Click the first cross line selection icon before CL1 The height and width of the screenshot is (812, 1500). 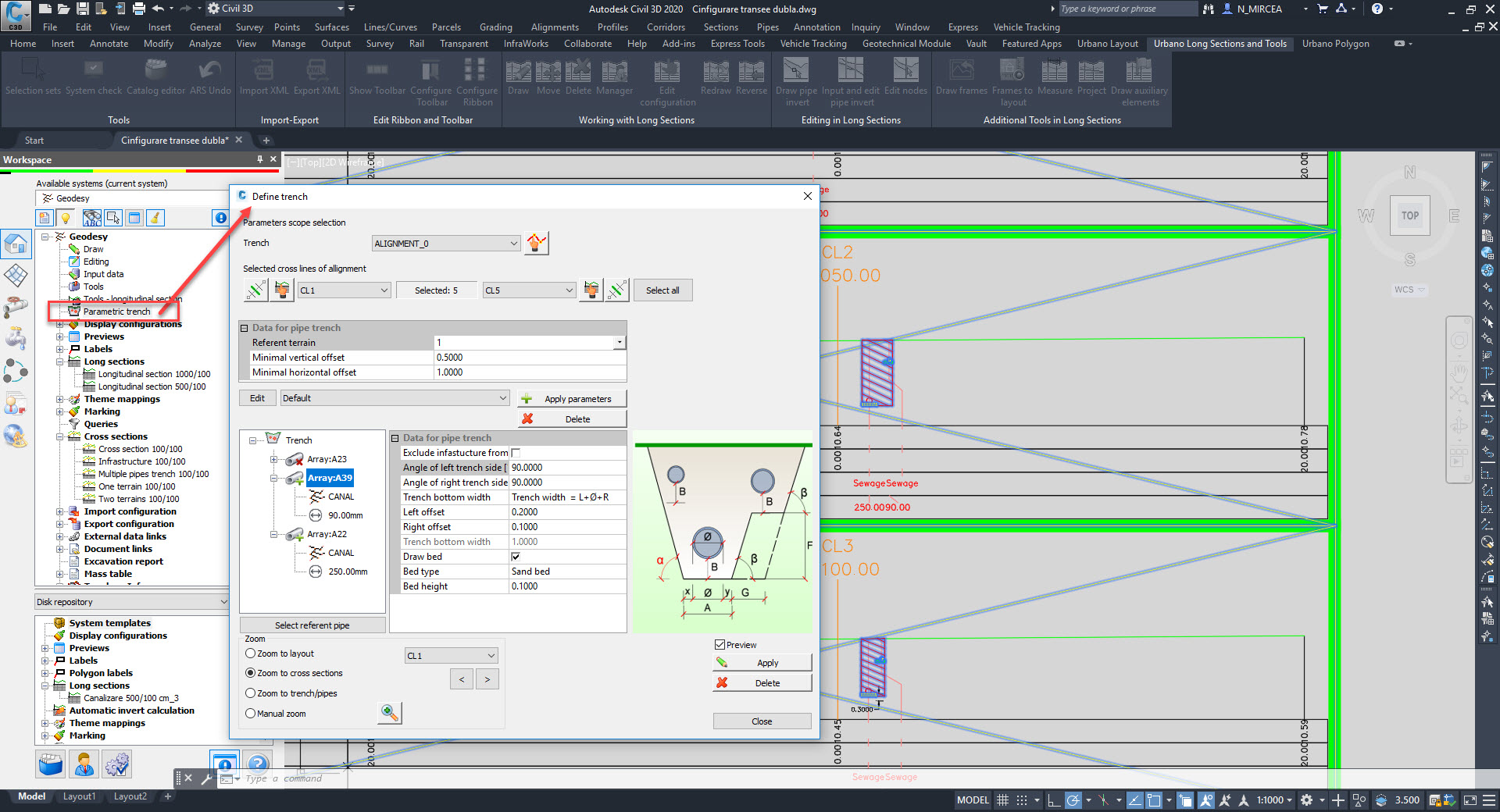click(256, 290)
